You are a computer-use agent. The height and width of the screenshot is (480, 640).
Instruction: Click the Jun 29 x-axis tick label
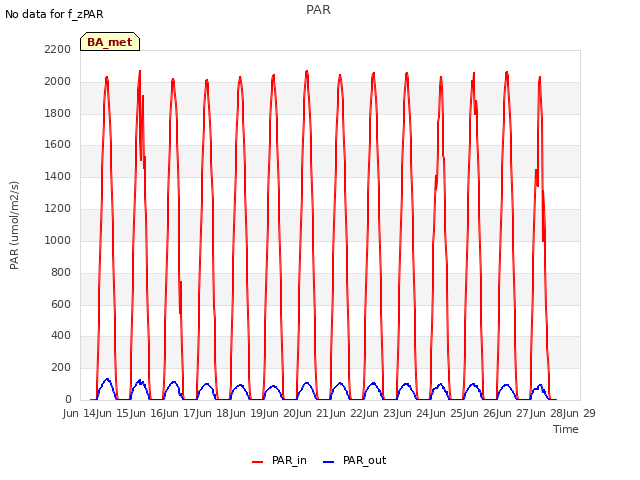click(x=580, y=413)
